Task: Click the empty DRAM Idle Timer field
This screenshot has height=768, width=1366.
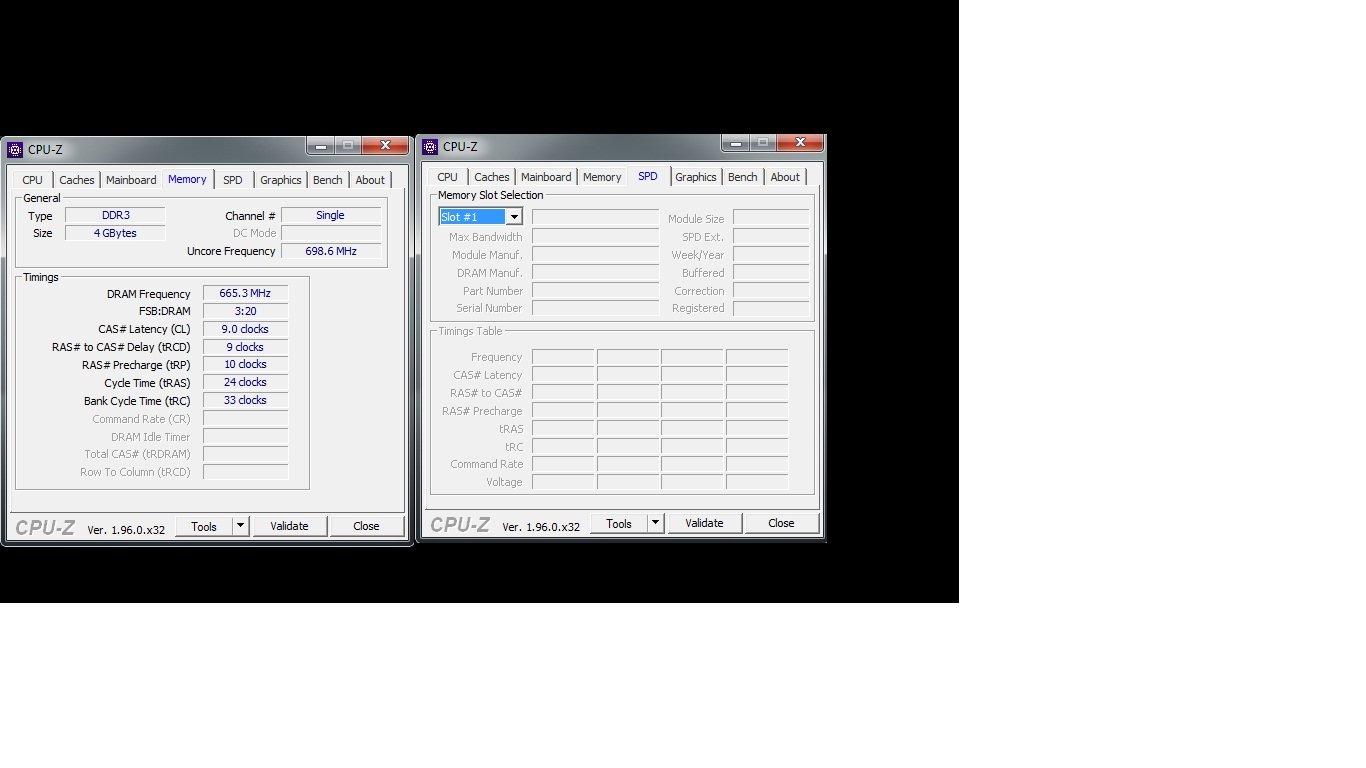Action: tap(246, 436)
